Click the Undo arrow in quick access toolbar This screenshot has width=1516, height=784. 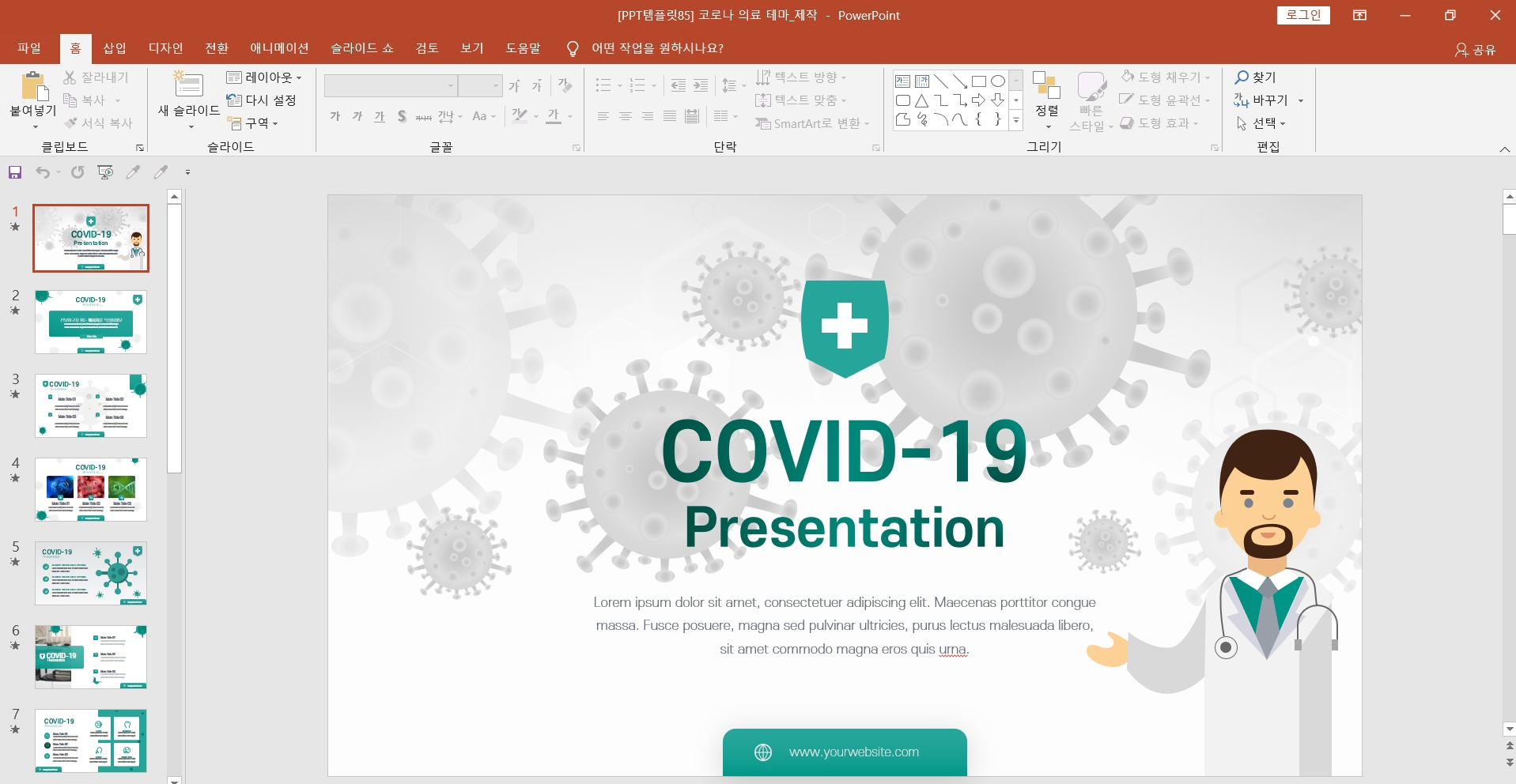[x=43, y=172]
